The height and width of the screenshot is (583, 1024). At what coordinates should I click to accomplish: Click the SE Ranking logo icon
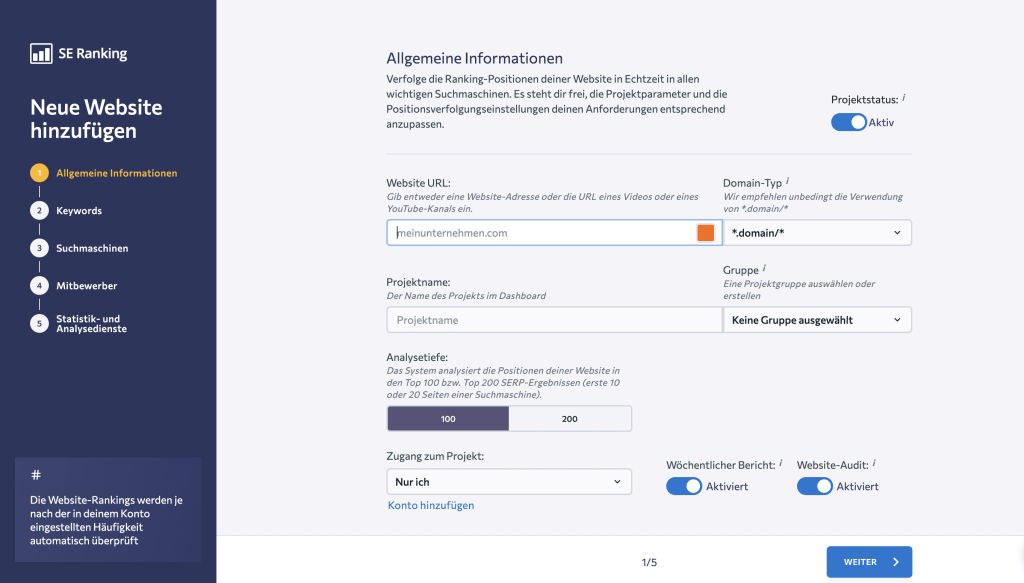click(41, 52)
